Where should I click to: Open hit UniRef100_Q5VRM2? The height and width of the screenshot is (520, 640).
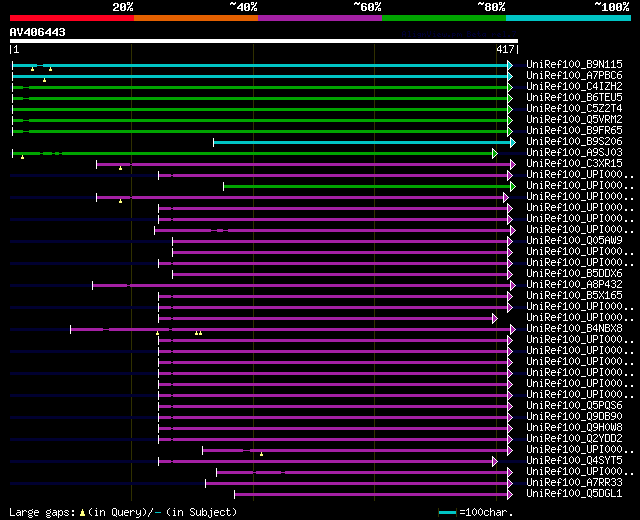click(x=574, y=120)
